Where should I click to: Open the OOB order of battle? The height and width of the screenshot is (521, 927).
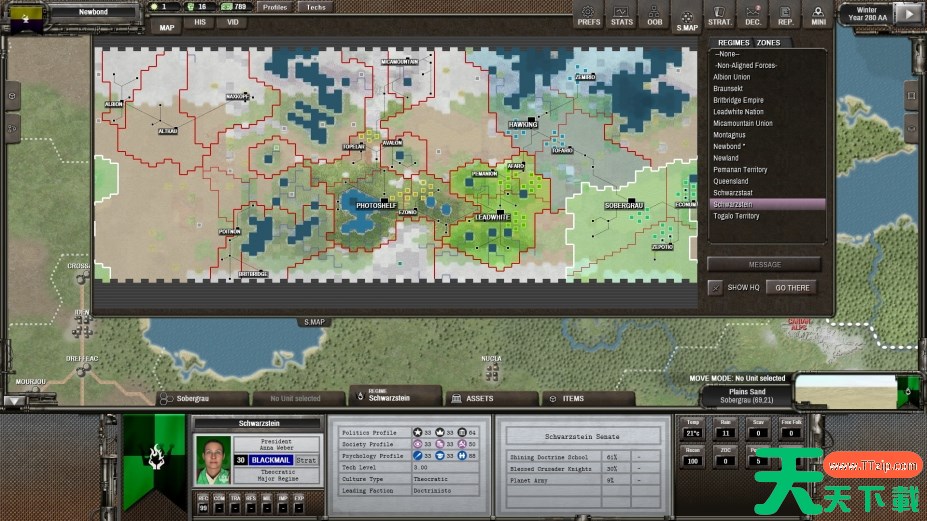pyautogui.click(x=654, y=15)
